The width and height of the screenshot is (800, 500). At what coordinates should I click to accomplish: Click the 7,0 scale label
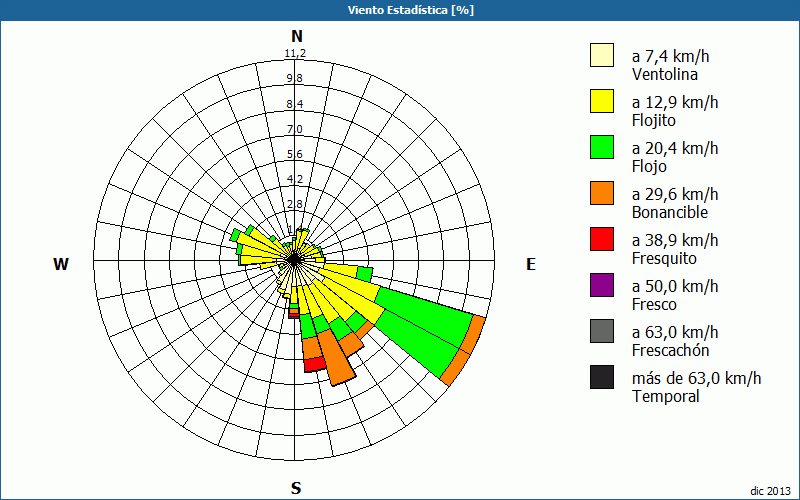295,129
